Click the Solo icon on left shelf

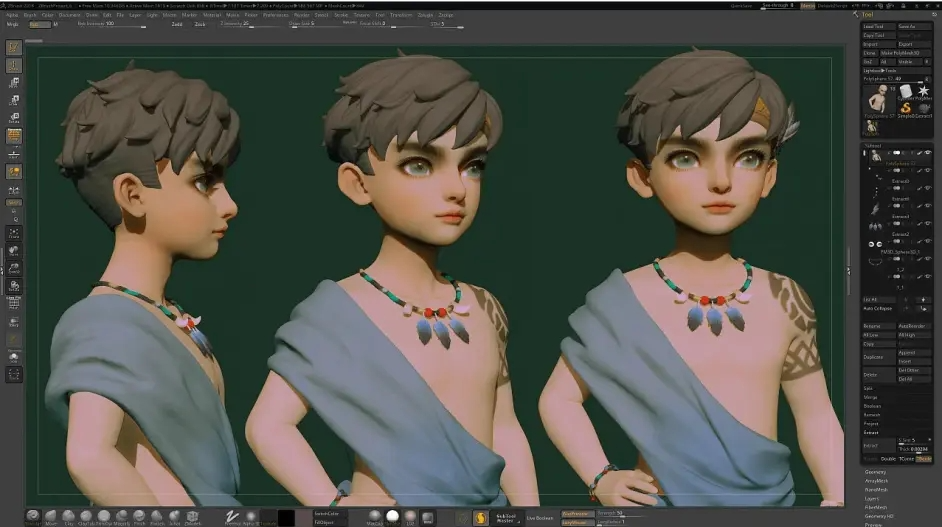coord(14,357)
